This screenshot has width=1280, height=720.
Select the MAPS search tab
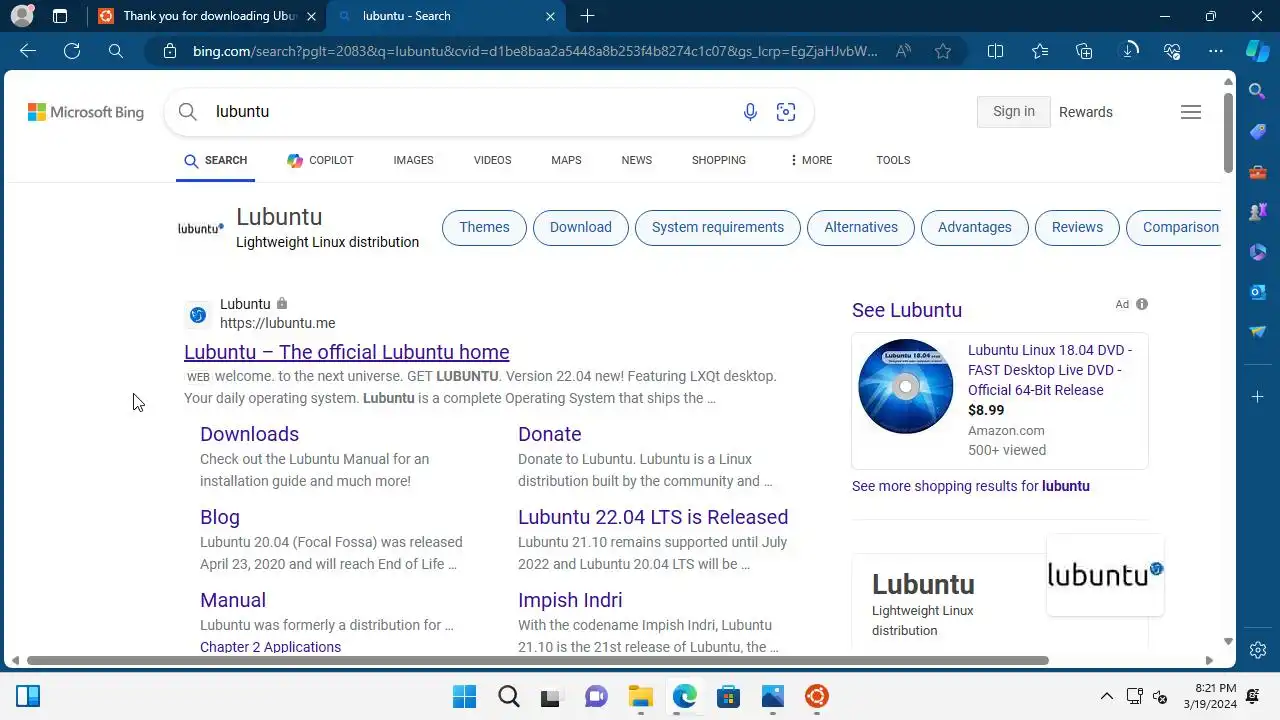[x=566, y=160]
